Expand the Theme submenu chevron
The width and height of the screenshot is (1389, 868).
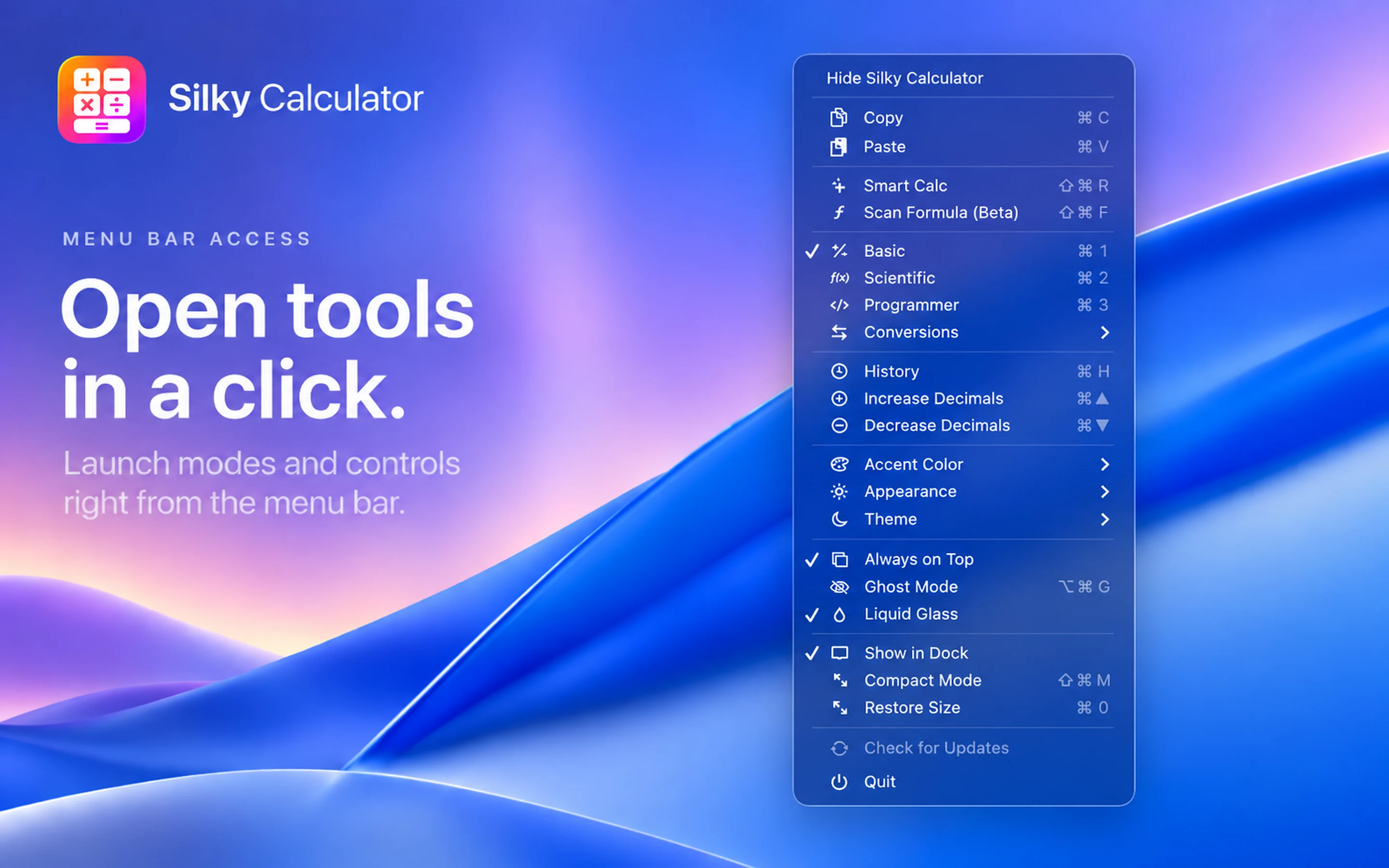click(x=1105, y=519)
